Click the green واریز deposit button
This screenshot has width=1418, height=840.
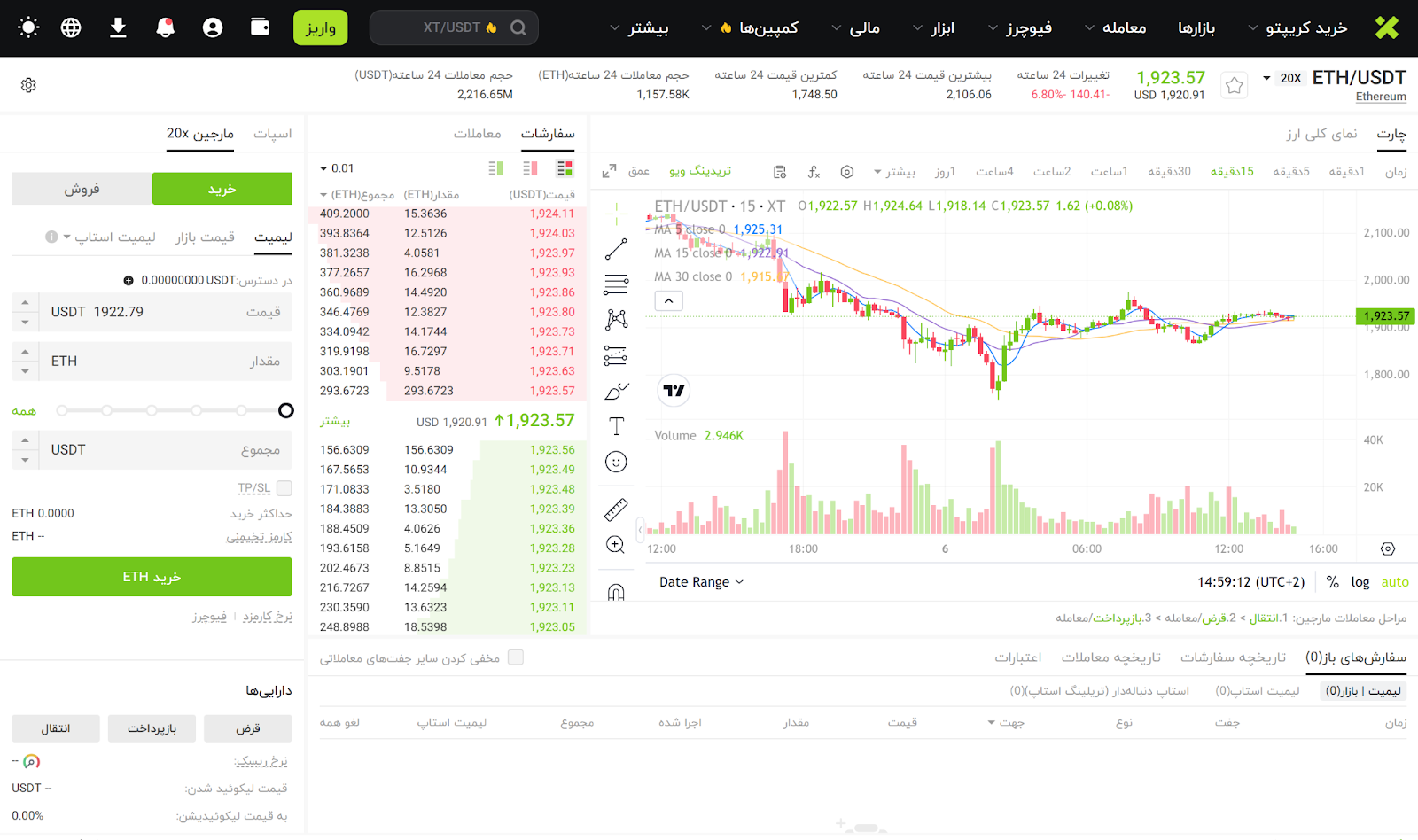pos(320,28)
